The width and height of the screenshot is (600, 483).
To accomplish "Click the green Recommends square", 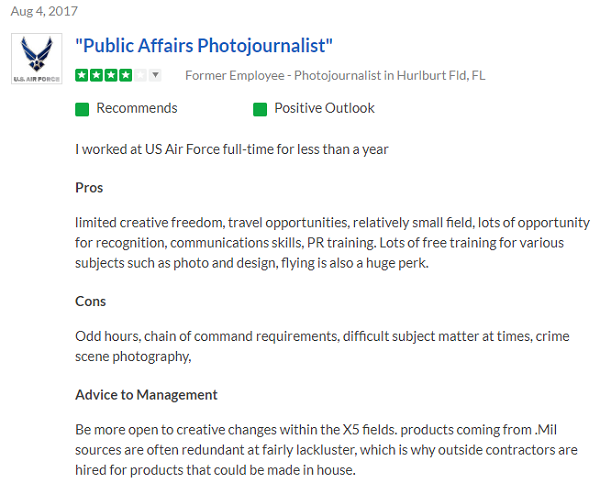I will [x=82, y=109].
